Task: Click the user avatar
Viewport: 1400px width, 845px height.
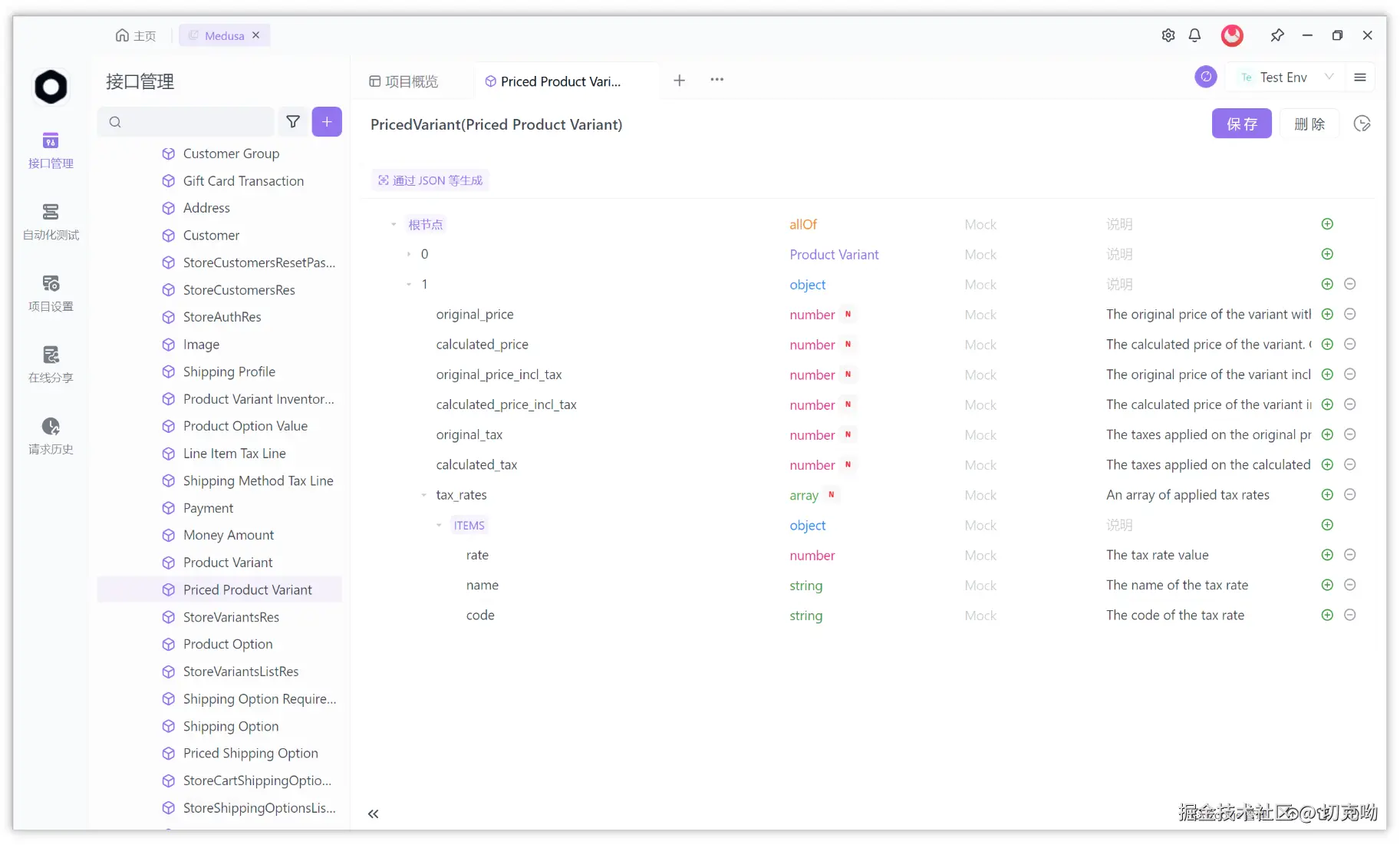Action: (x=1232, y=35)
